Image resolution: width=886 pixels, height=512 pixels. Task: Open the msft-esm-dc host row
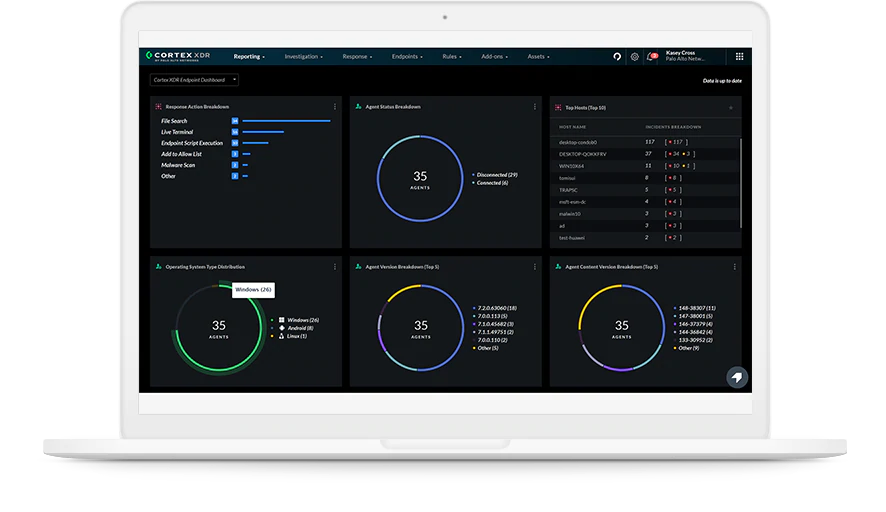click(645, 202)
